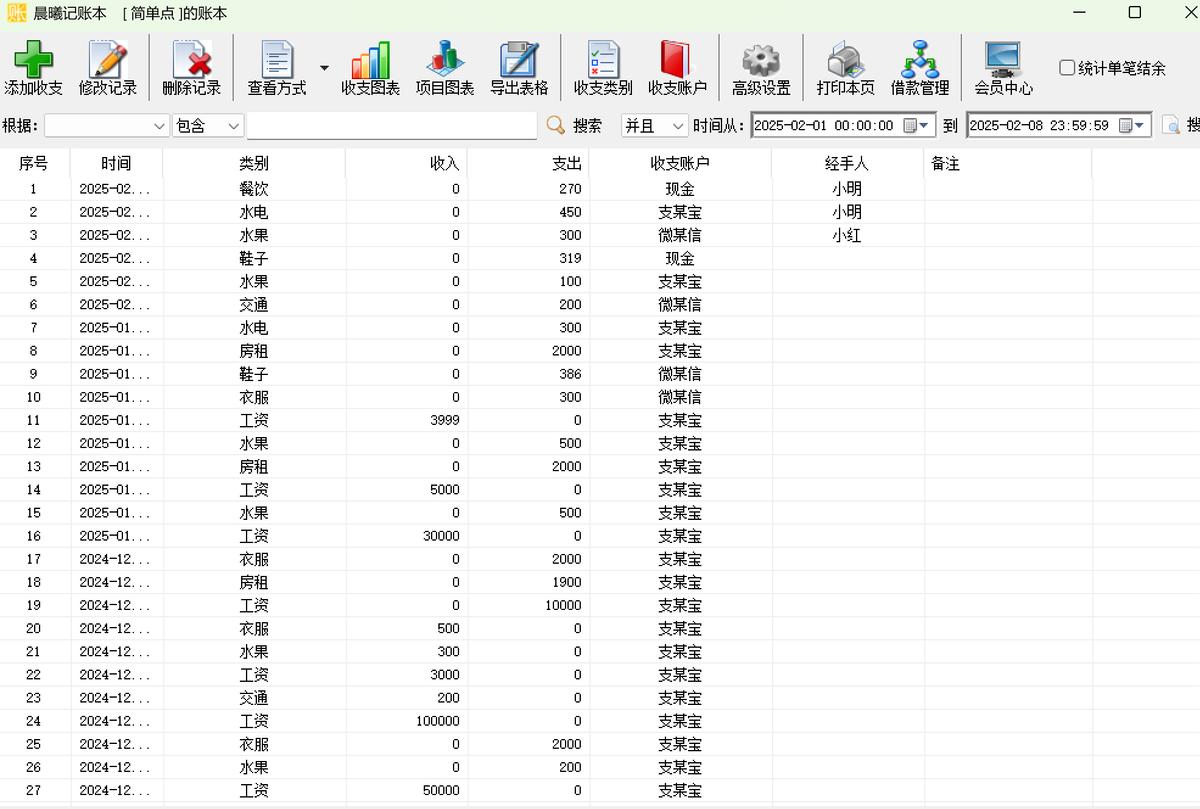Sort by 时间 column header
This screenshot has width=1200, height=809.
116,164
